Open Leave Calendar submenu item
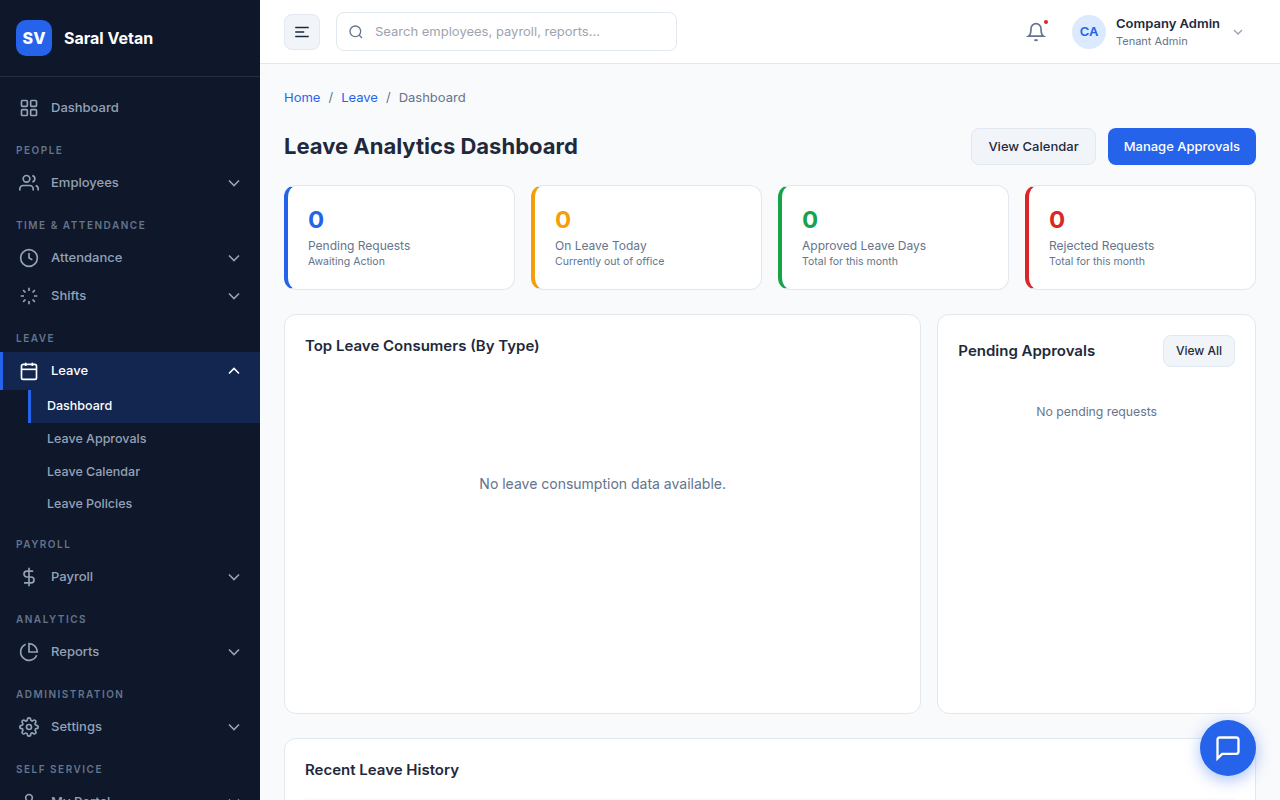The height and width of the screenshot is (800, 1280). 144,472
